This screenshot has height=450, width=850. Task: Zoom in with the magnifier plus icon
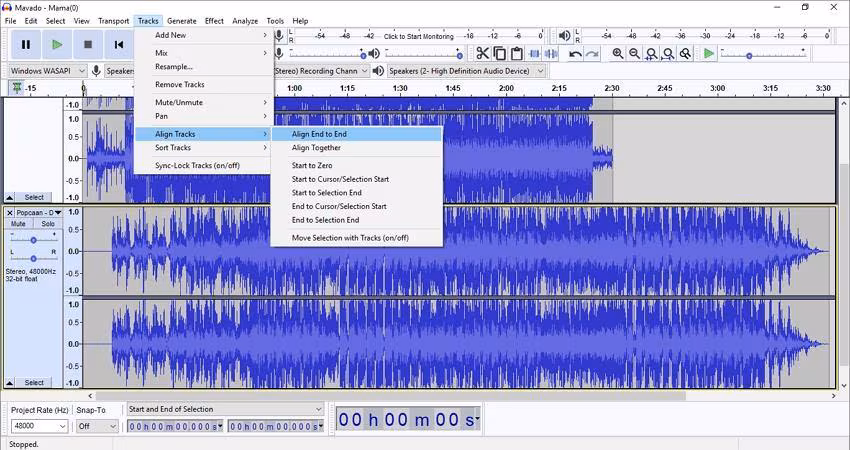point(617,54)
